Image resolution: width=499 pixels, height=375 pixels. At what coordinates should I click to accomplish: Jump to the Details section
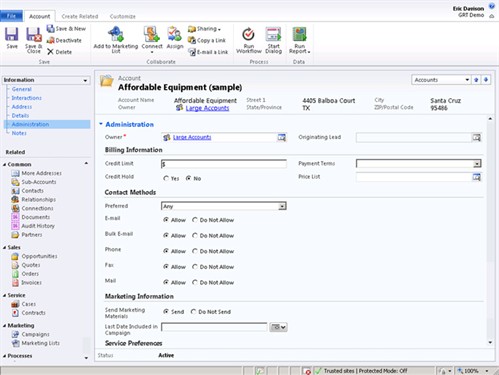click(x=20, y=115)
